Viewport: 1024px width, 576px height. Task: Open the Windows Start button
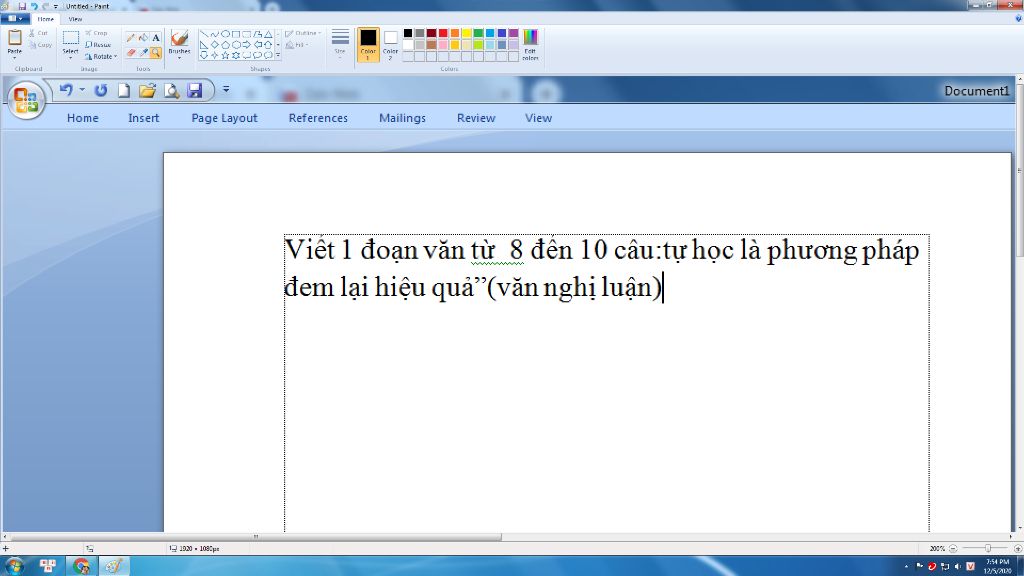[x=14, y=566]
